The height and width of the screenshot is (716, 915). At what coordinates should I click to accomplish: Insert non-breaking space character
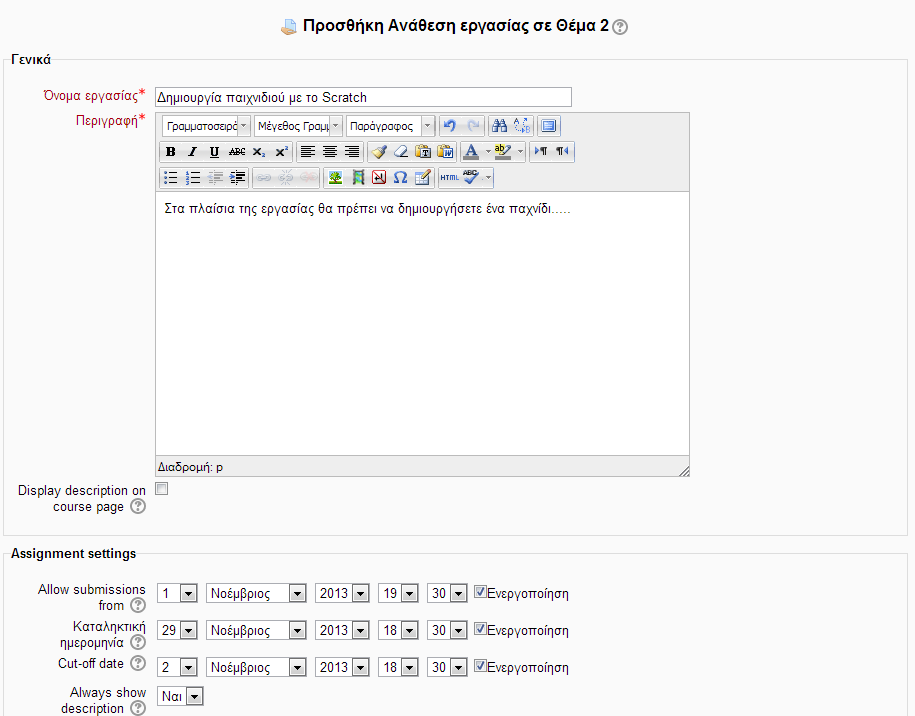tap(379, 177)
